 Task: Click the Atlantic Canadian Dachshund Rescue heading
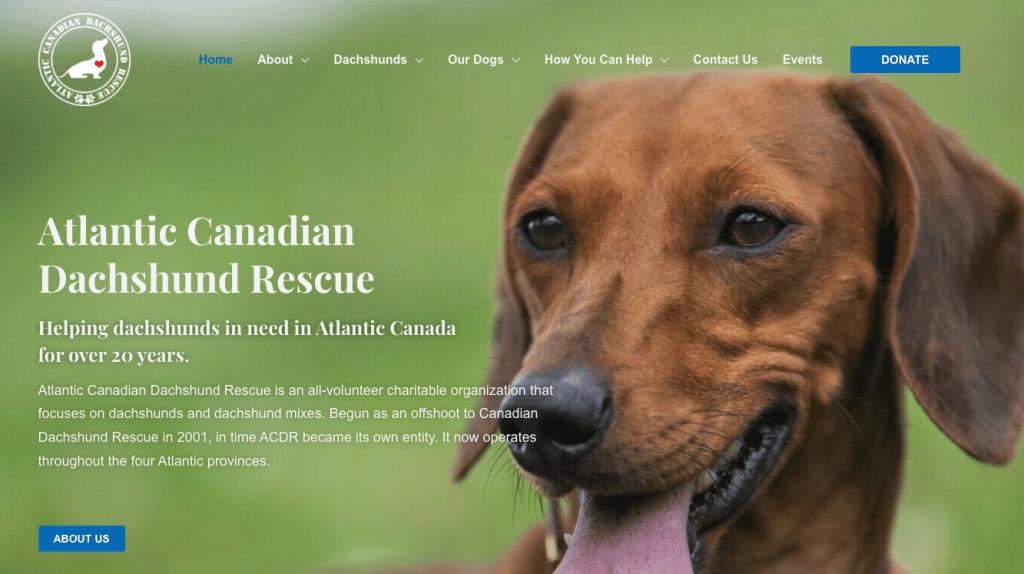point(206,255)
